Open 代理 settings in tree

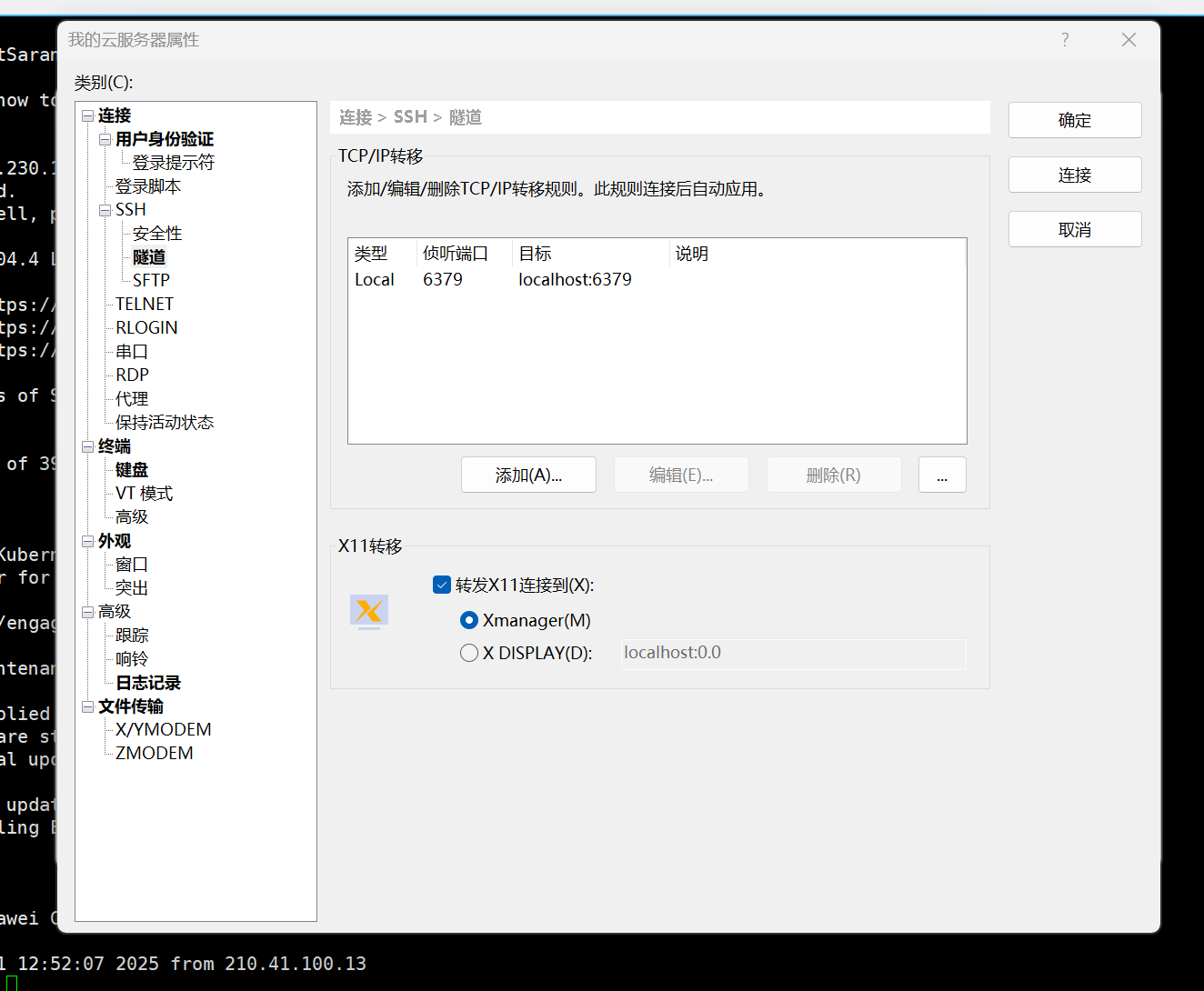click(132, 399)
